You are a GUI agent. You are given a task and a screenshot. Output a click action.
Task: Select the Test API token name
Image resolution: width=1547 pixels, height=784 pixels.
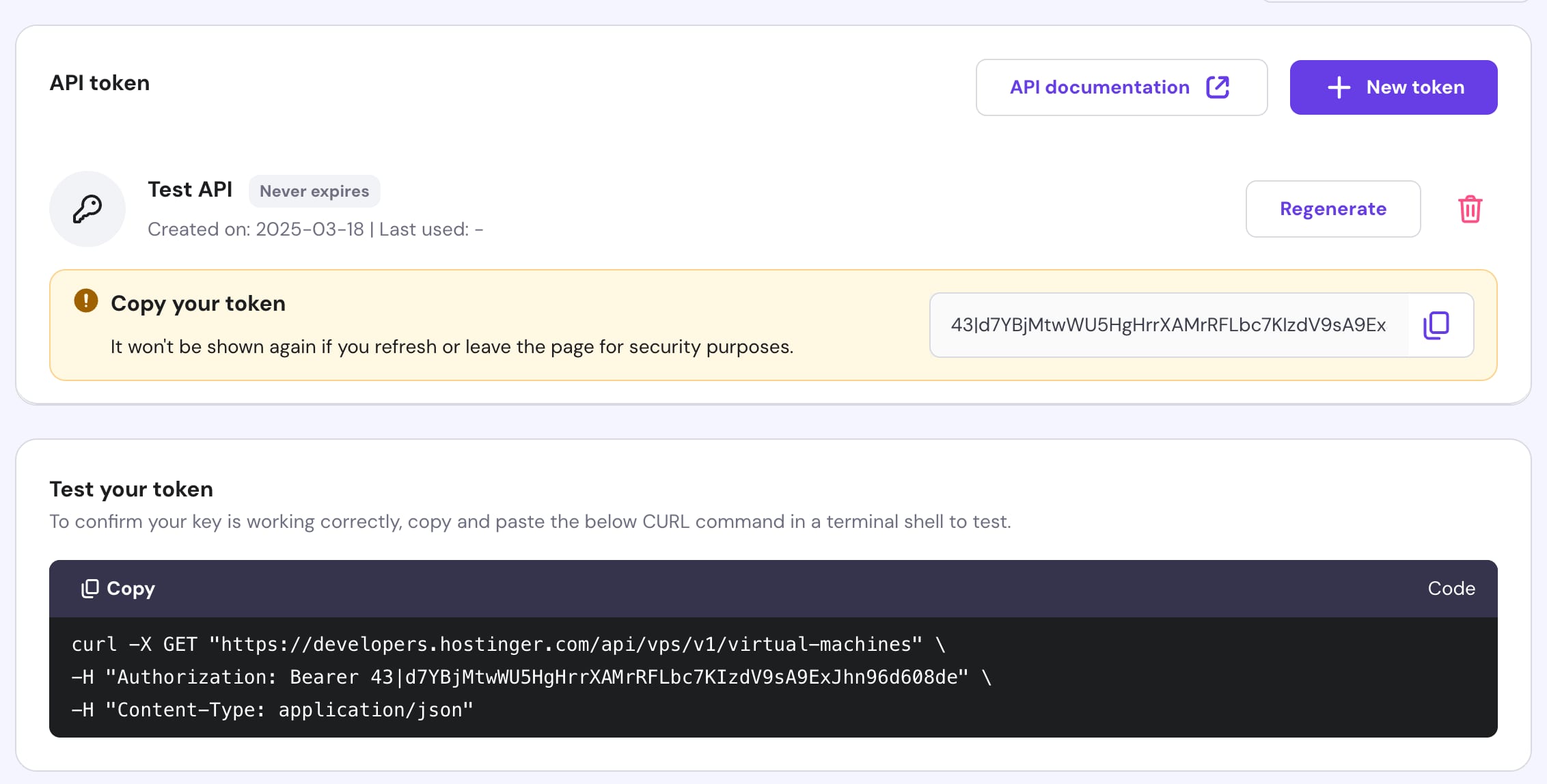tap(190, 190)
